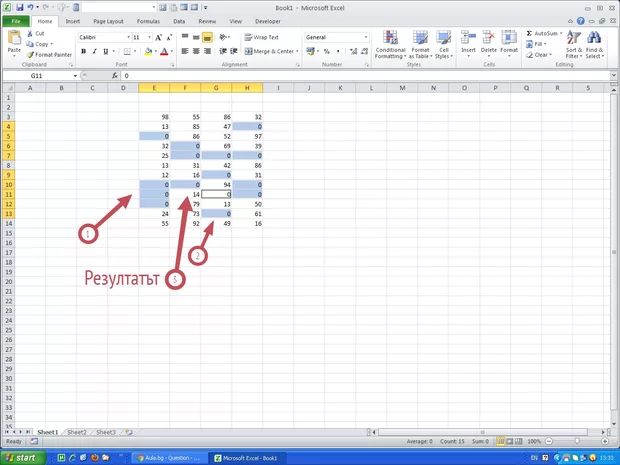This screenshot has width=620, height=465.
Task: Switch to the Developer tab
Action: coord(268,21)
